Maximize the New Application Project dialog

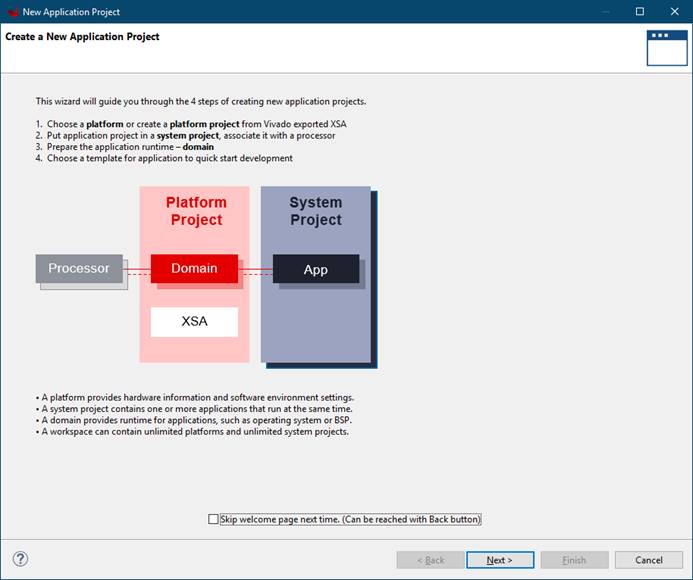coord(640,12)
